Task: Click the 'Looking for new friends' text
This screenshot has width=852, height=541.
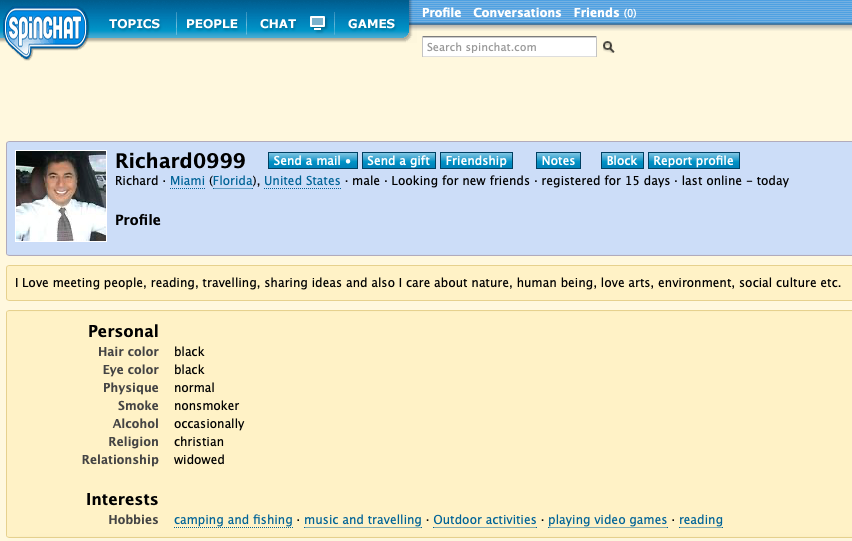Action: [x=460, y=181]
